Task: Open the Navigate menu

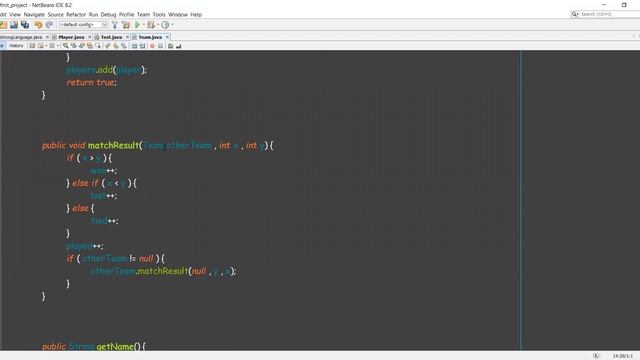Action: coord(34,15)
